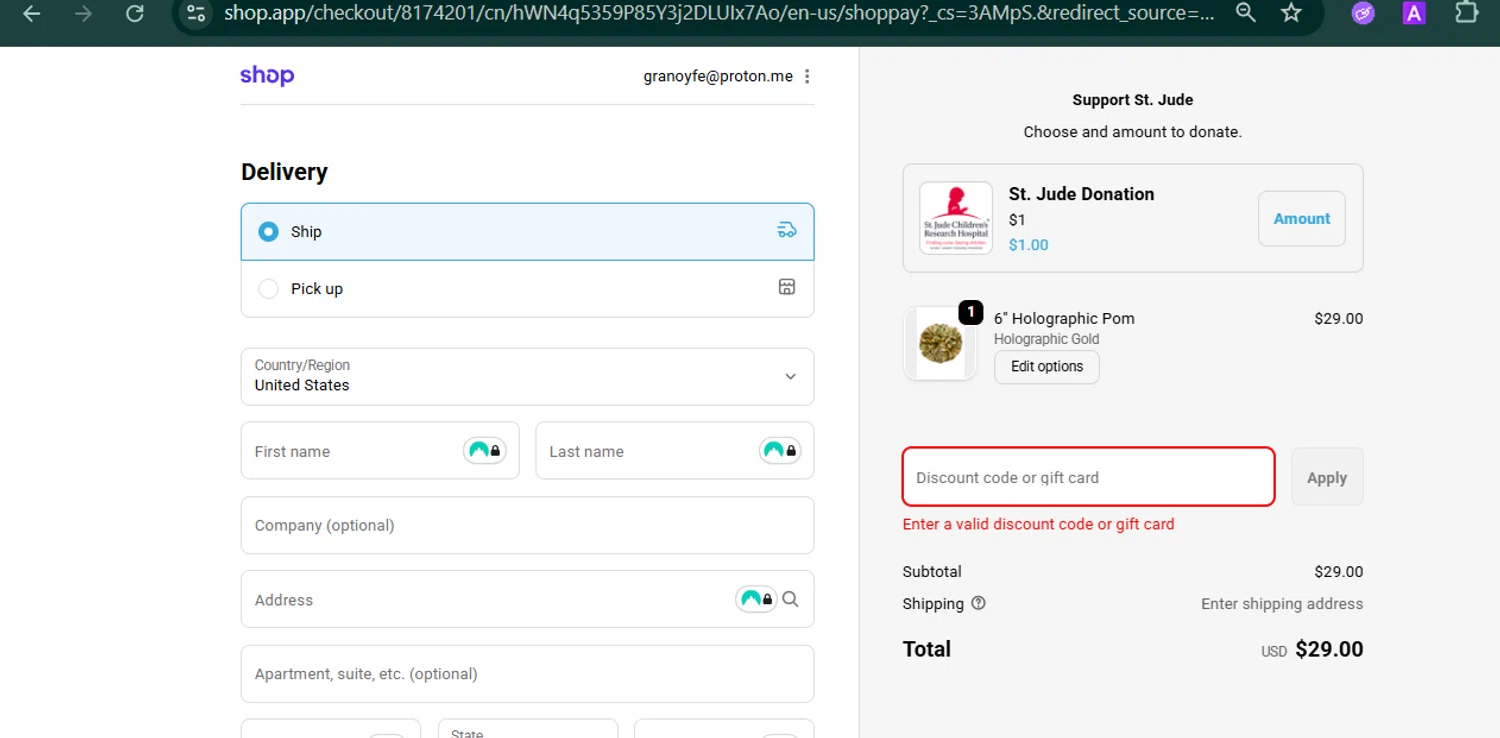Click the Discount code or gift card field
This screenshot has width=1500, height=738.
(1089, 477)
